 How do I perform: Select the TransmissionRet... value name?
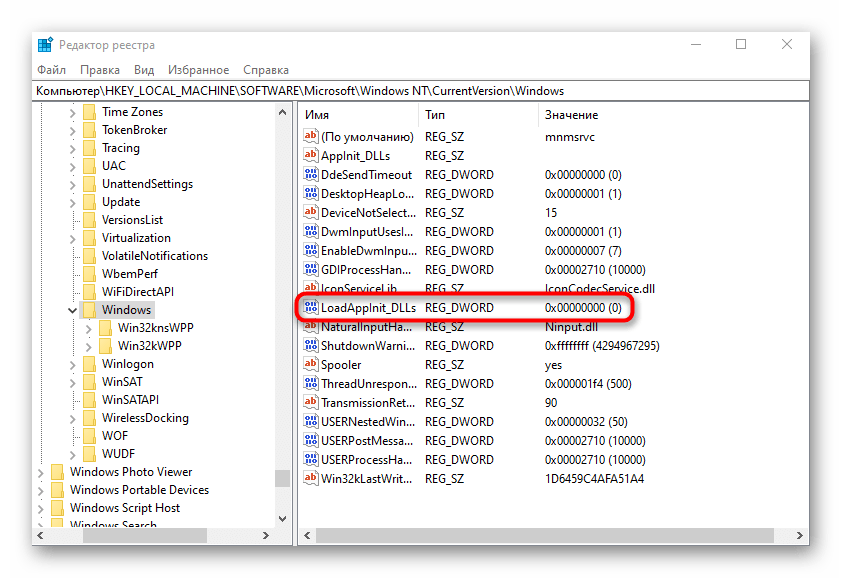coord(368,402)
